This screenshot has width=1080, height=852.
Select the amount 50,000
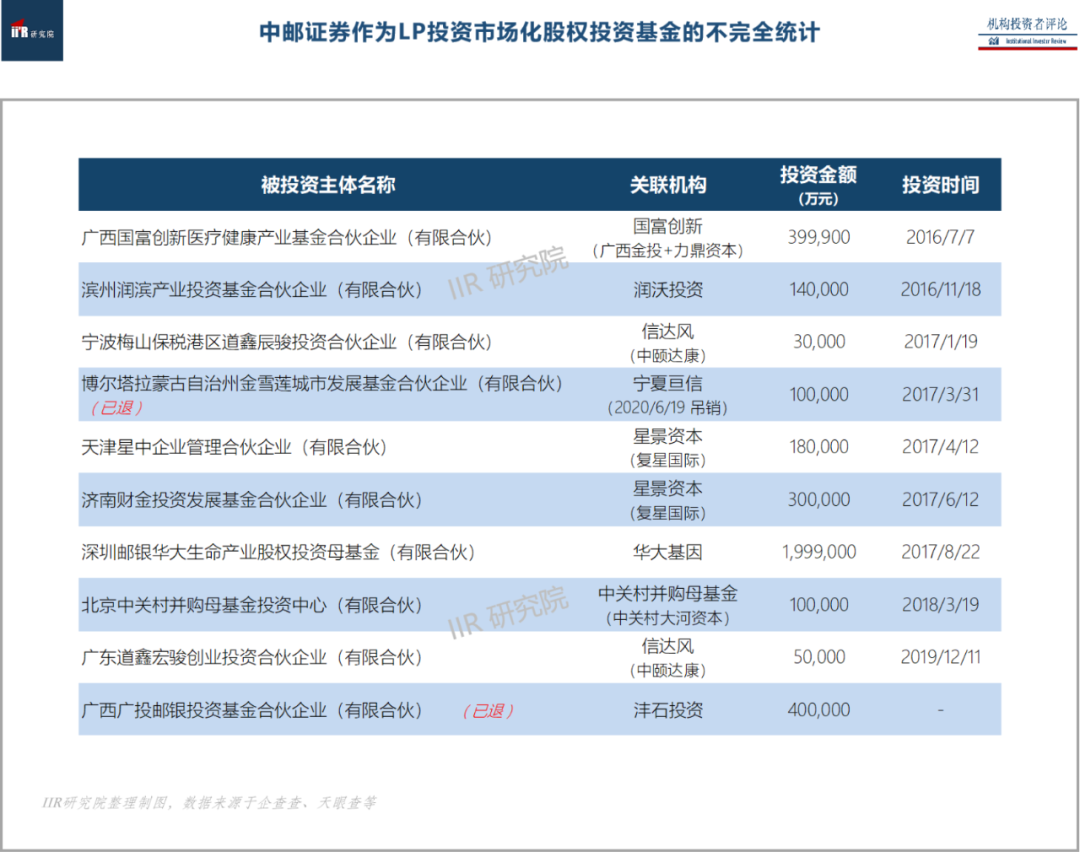pos(819,657)
